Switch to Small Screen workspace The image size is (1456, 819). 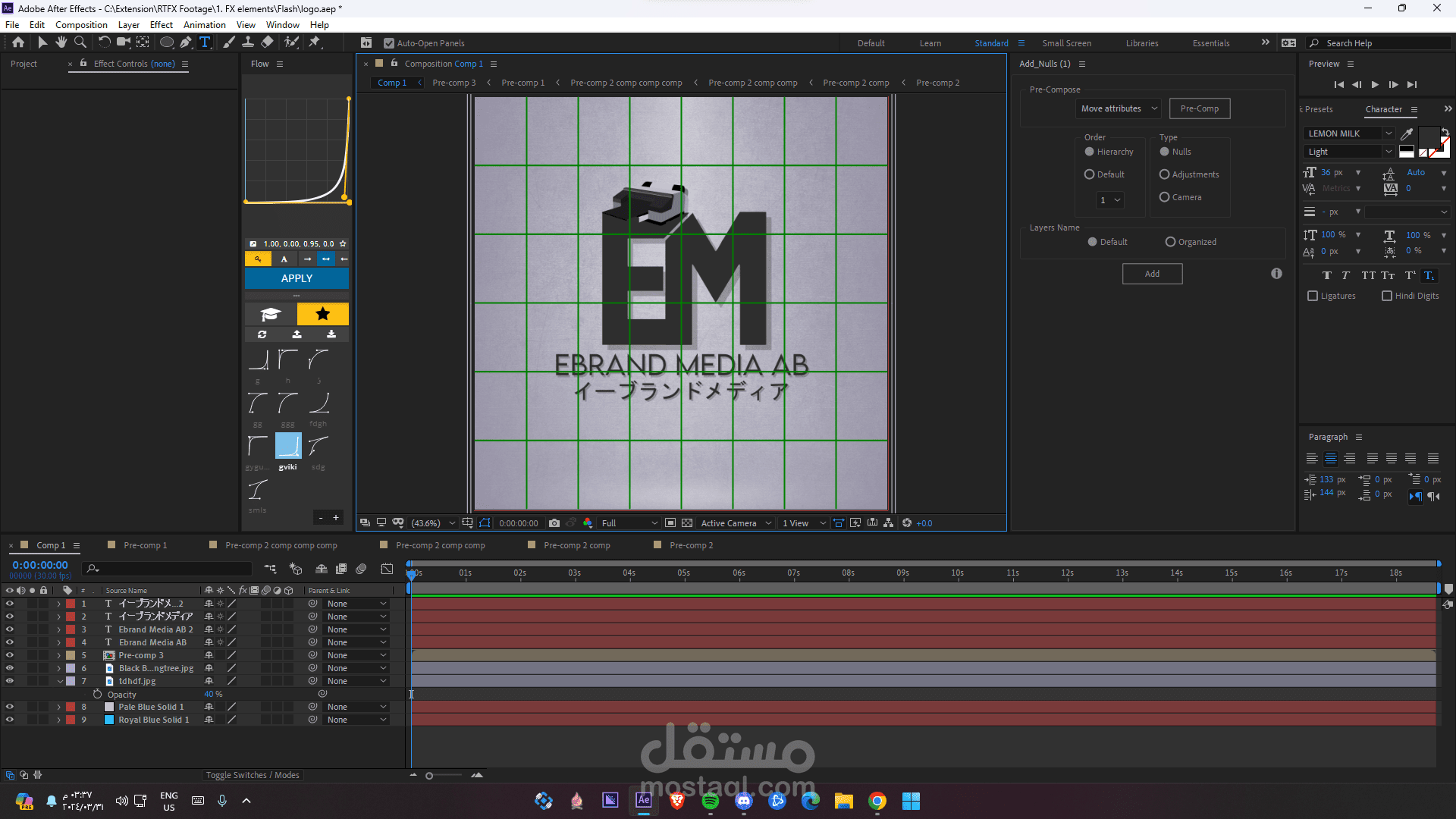point(1066,43)
